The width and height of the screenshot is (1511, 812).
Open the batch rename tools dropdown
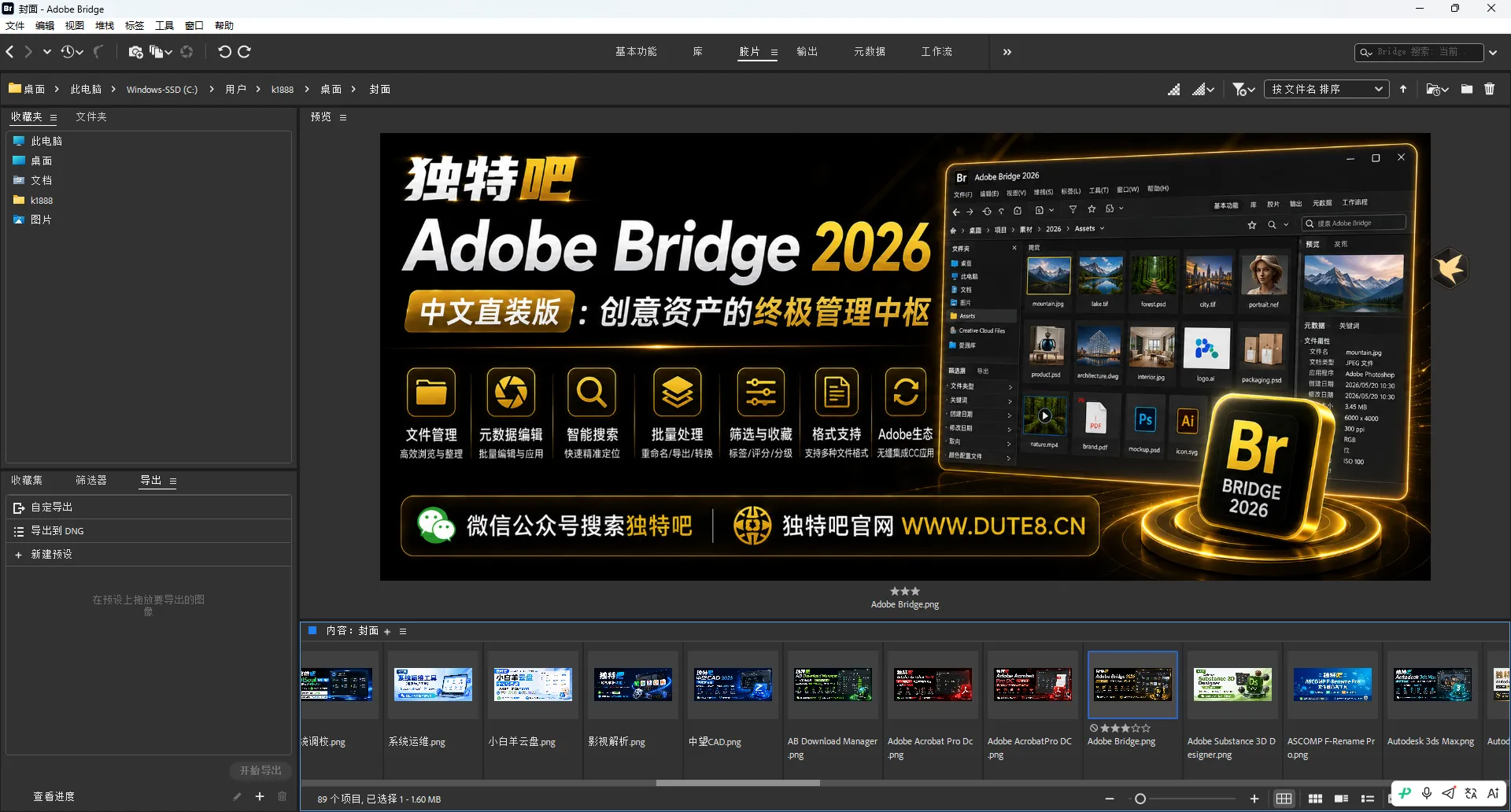[161, 52]
